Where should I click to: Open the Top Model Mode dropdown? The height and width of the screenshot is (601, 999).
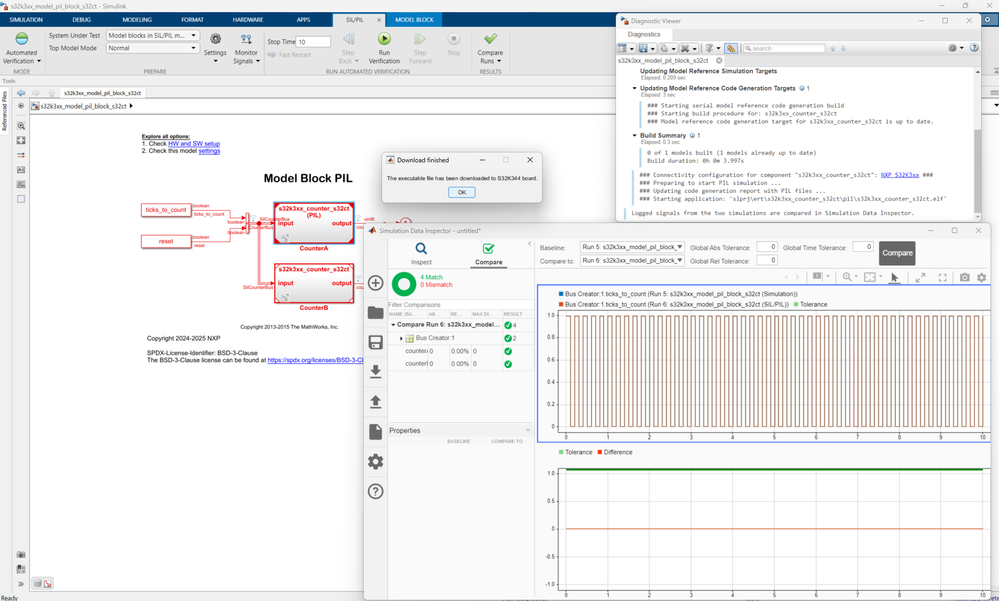point(152,48)
